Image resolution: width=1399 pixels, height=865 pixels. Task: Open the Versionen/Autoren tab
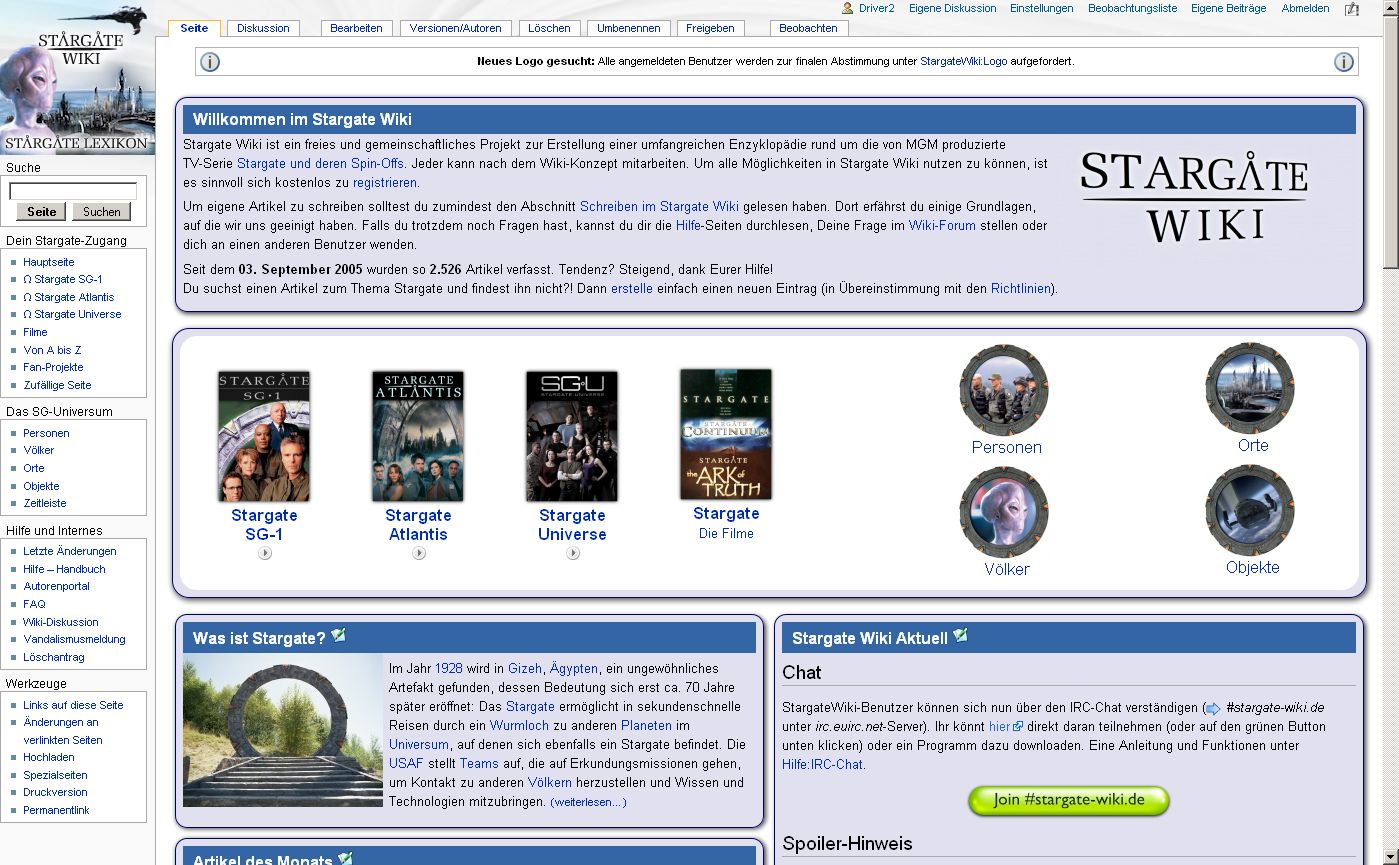pos(456,28)
